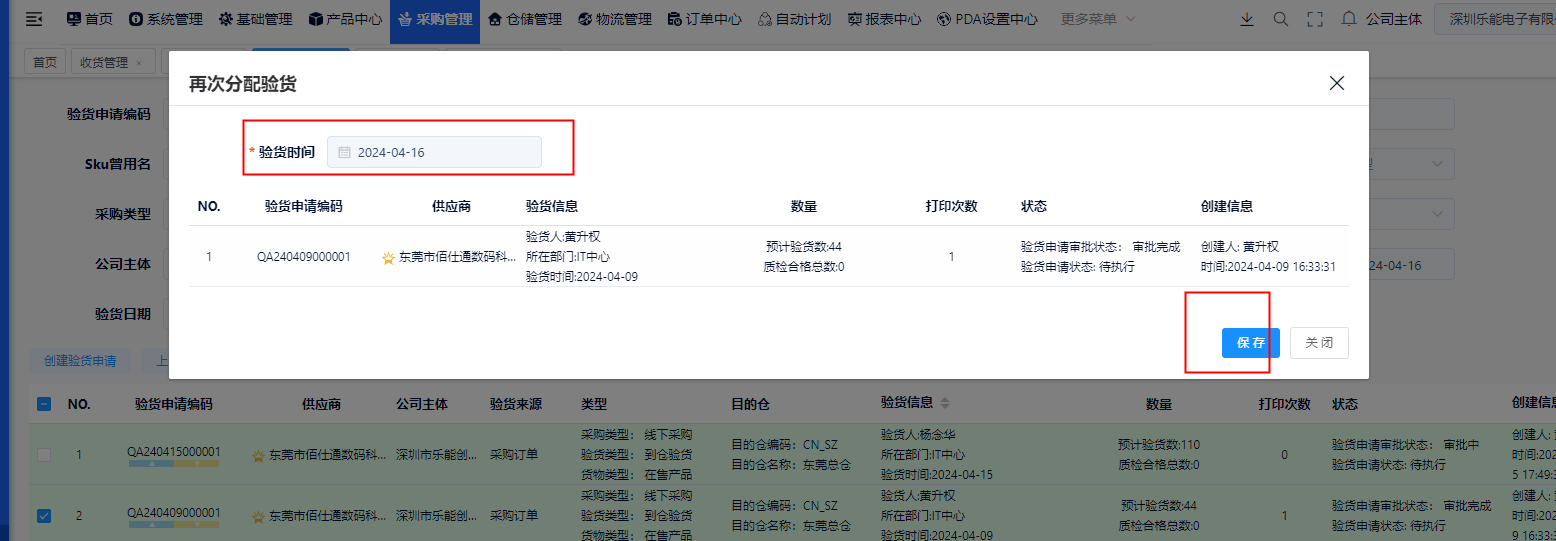This screenshot has height=541, width=1556.
Task: Open the 采购类型 row dropdown on the right
Action: (1437, 213)
